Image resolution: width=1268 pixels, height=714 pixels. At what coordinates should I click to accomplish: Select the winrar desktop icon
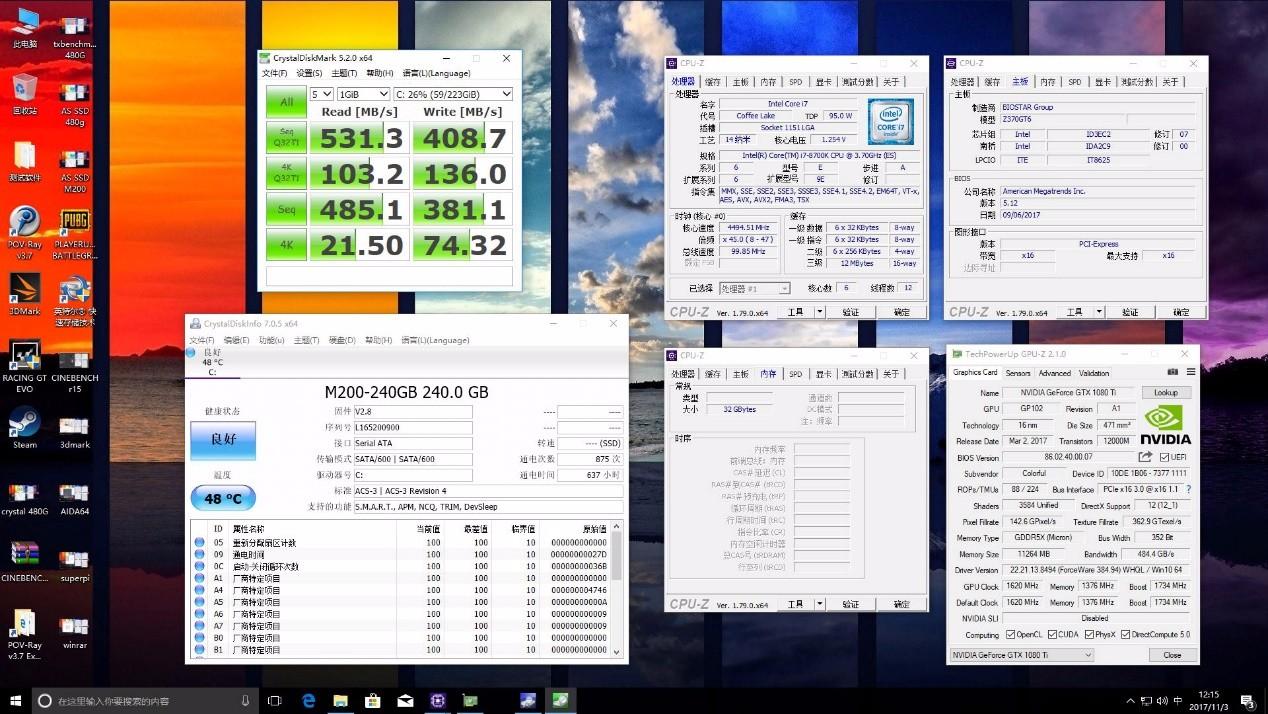tap(74, 632)
